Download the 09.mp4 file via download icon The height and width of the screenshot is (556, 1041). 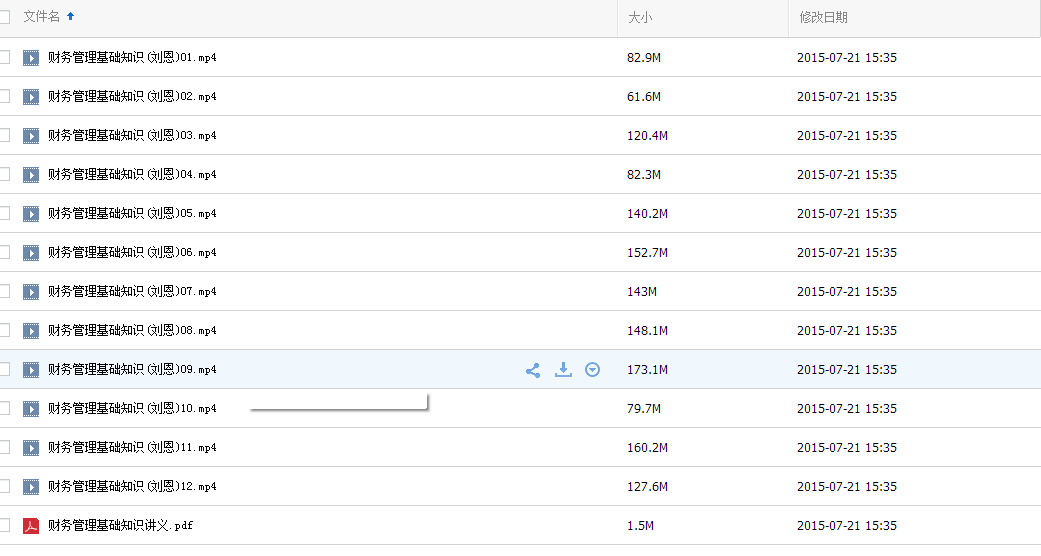tap(563, 369)
